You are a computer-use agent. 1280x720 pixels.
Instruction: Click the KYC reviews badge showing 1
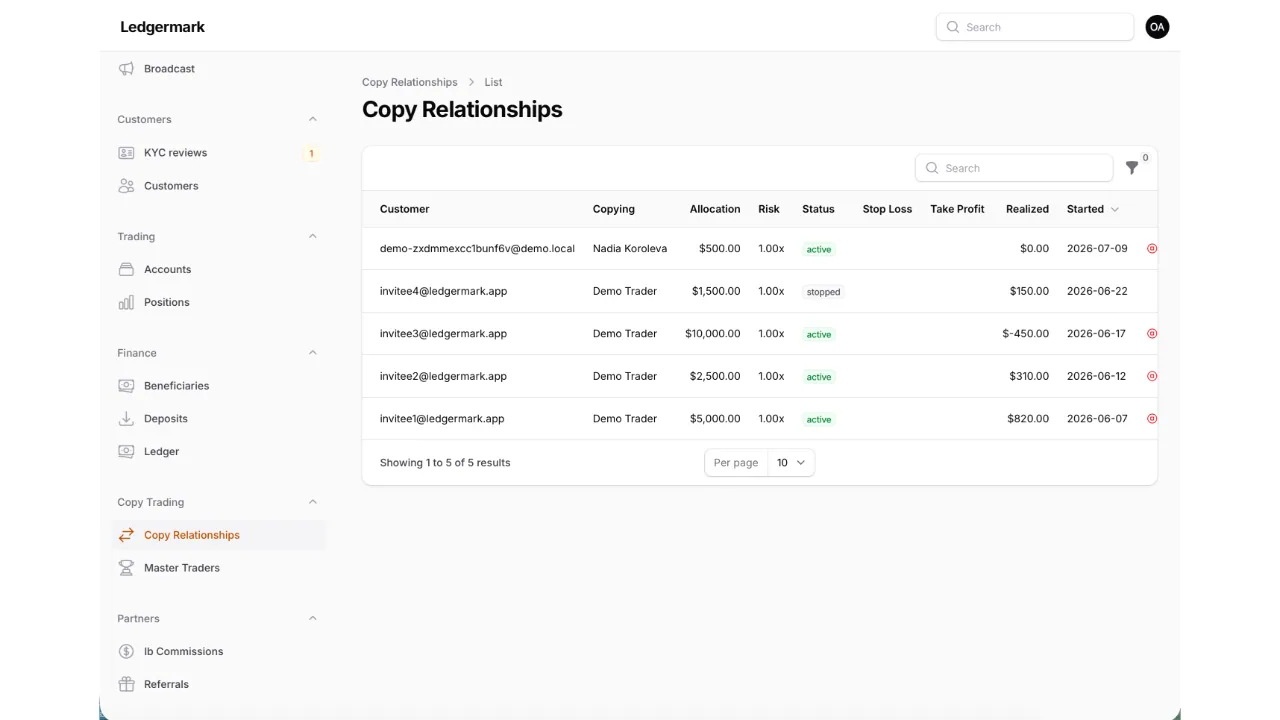[311, 153]
